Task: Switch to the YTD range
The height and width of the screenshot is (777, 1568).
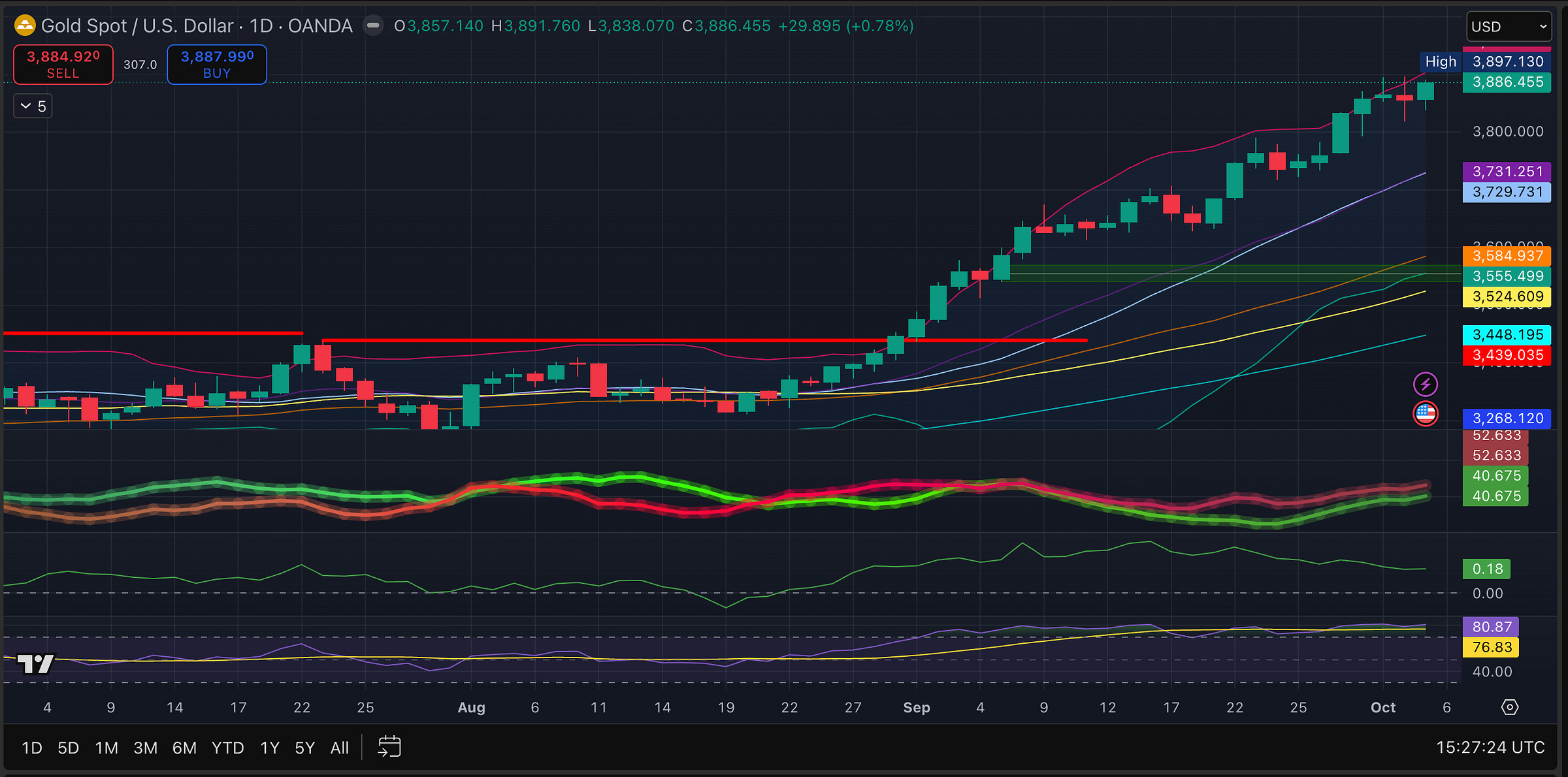Action: click(227, 748)
